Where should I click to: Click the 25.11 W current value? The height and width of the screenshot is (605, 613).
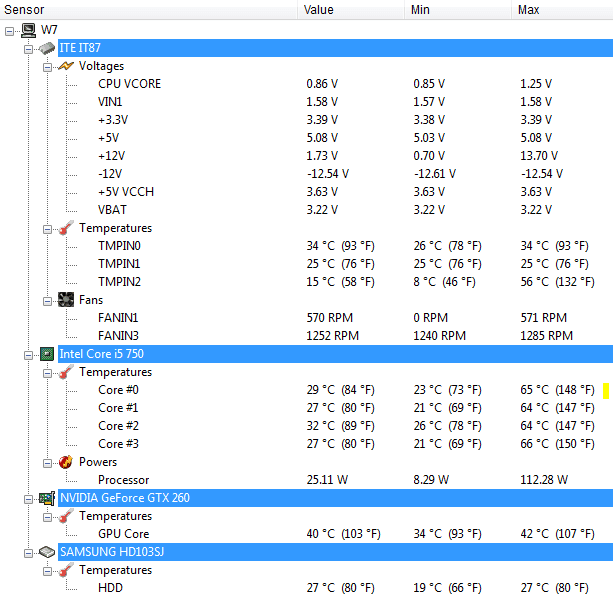327,480
